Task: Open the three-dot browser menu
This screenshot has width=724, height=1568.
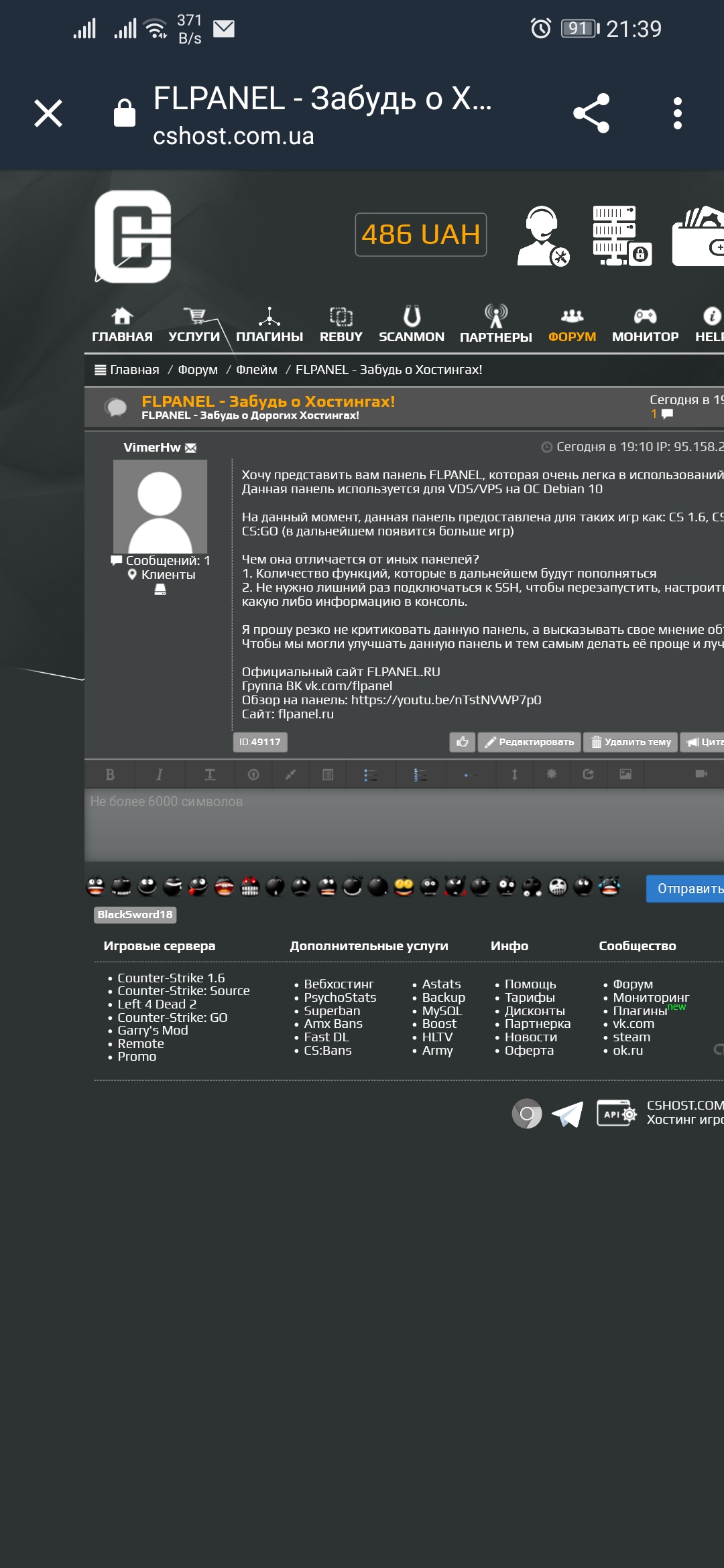Action: click(x=678, y=113)
